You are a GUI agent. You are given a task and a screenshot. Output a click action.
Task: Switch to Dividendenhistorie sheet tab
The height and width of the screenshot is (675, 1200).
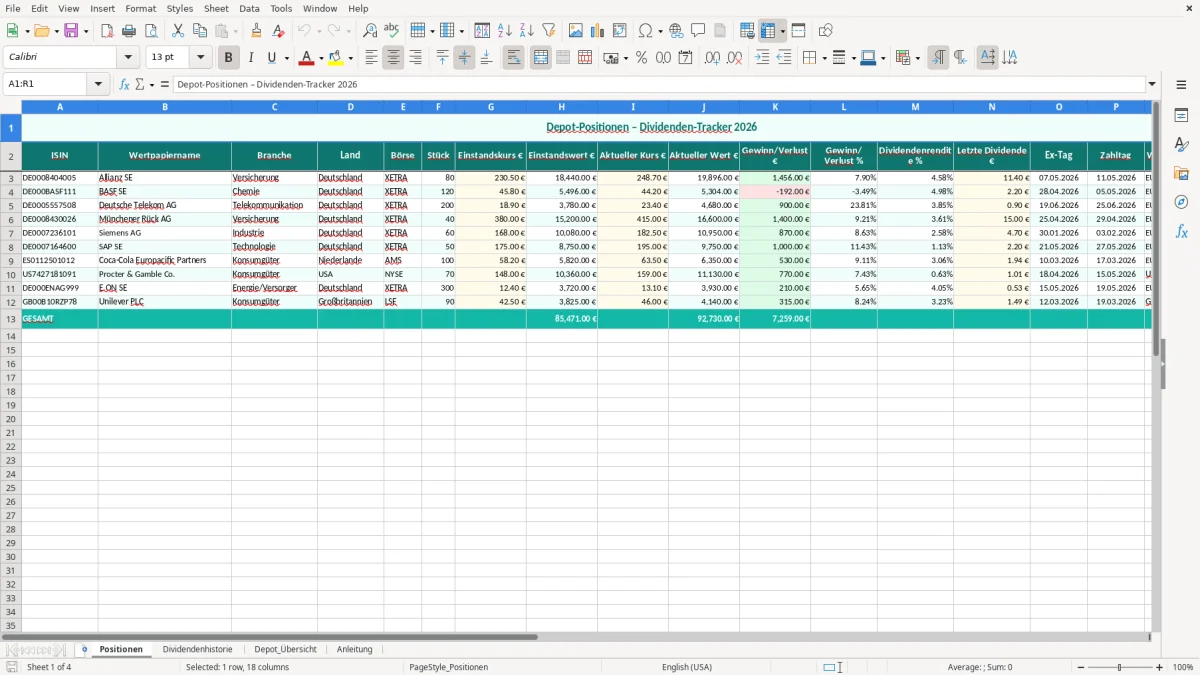pyautogui.click(x=198, y=649)
